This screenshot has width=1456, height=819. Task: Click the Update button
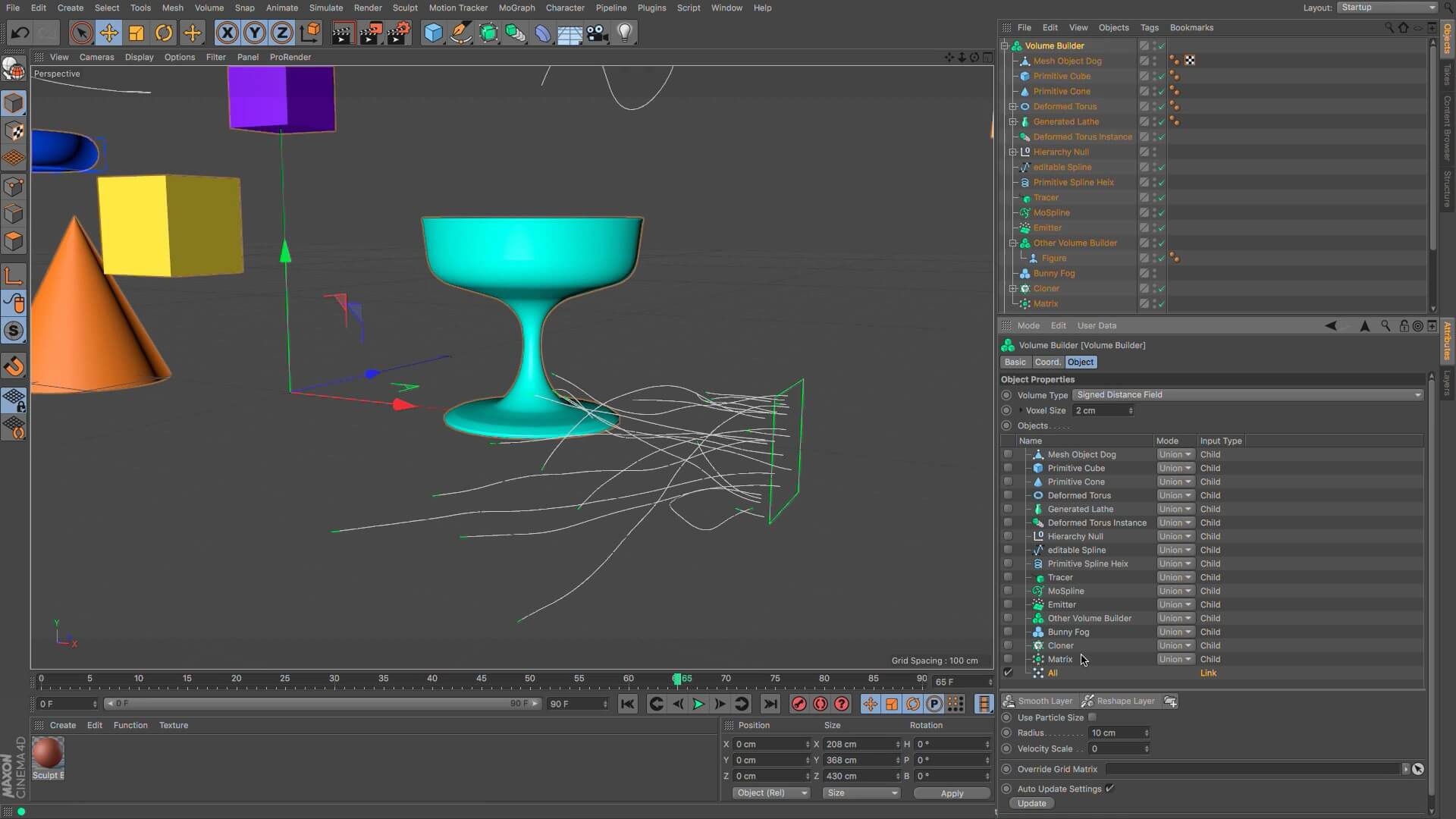1031,803
